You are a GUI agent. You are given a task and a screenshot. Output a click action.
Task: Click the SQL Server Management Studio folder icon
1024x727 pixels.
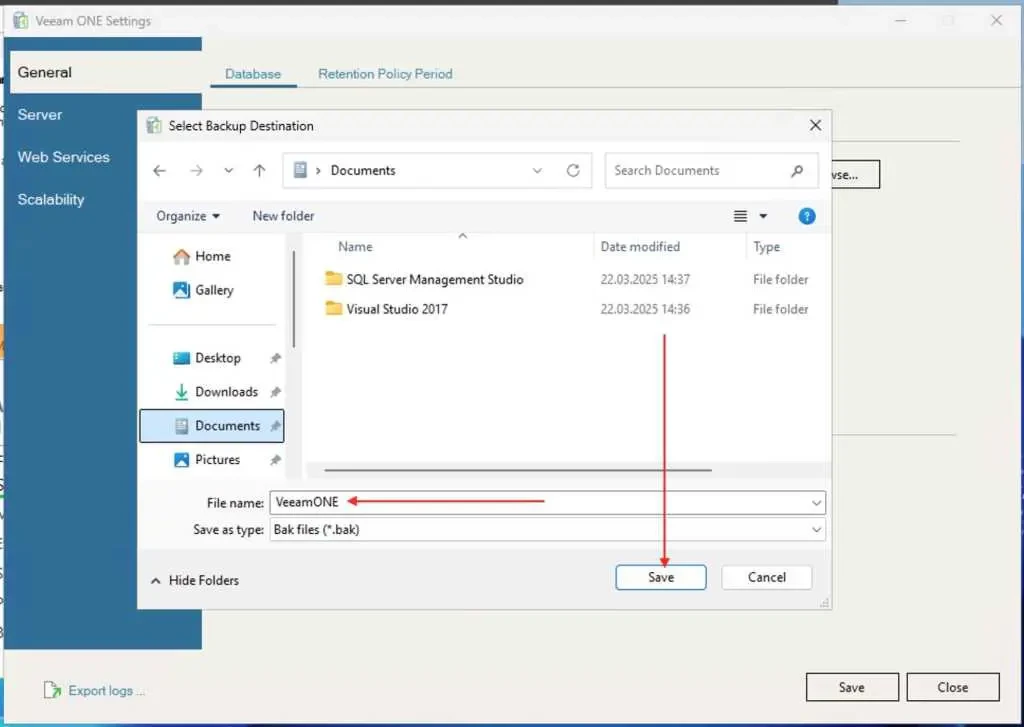[334, 279]
